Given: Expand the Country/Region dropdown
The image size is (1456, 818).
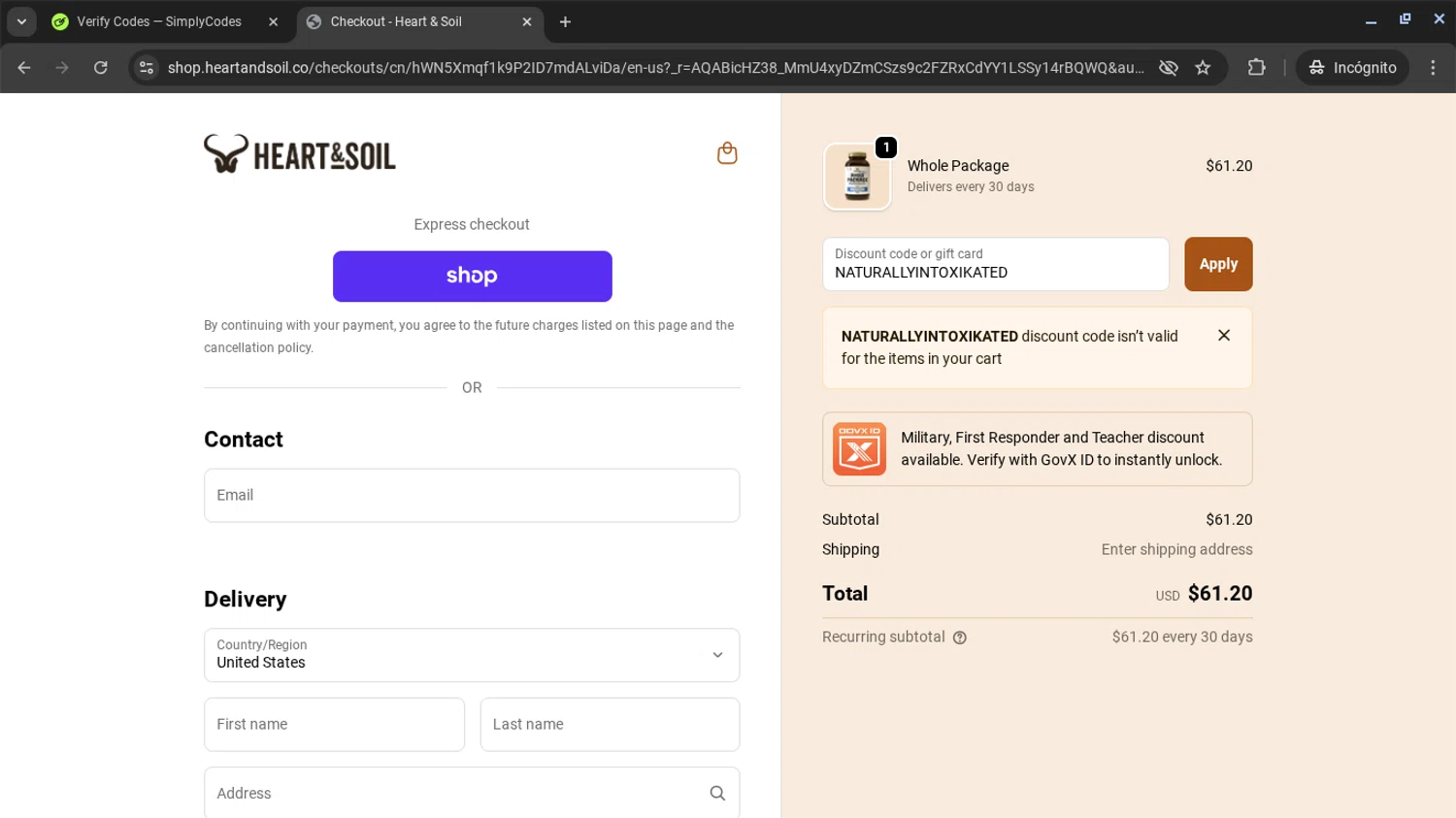Looking at the screenshot, I should tap(472, 655).
